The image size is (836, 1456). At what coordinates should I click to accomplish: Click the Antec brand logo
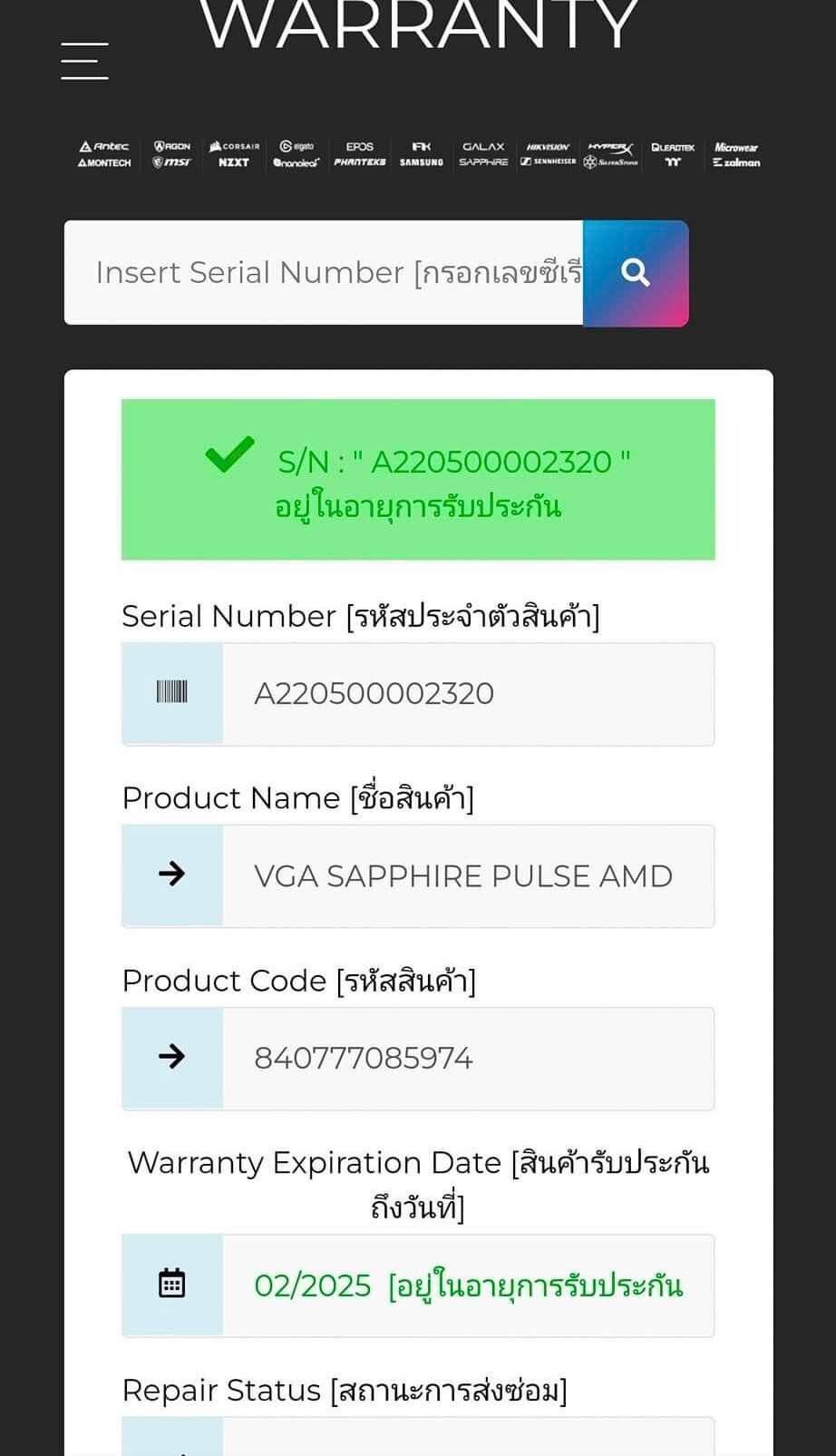(x=104, y=146)
